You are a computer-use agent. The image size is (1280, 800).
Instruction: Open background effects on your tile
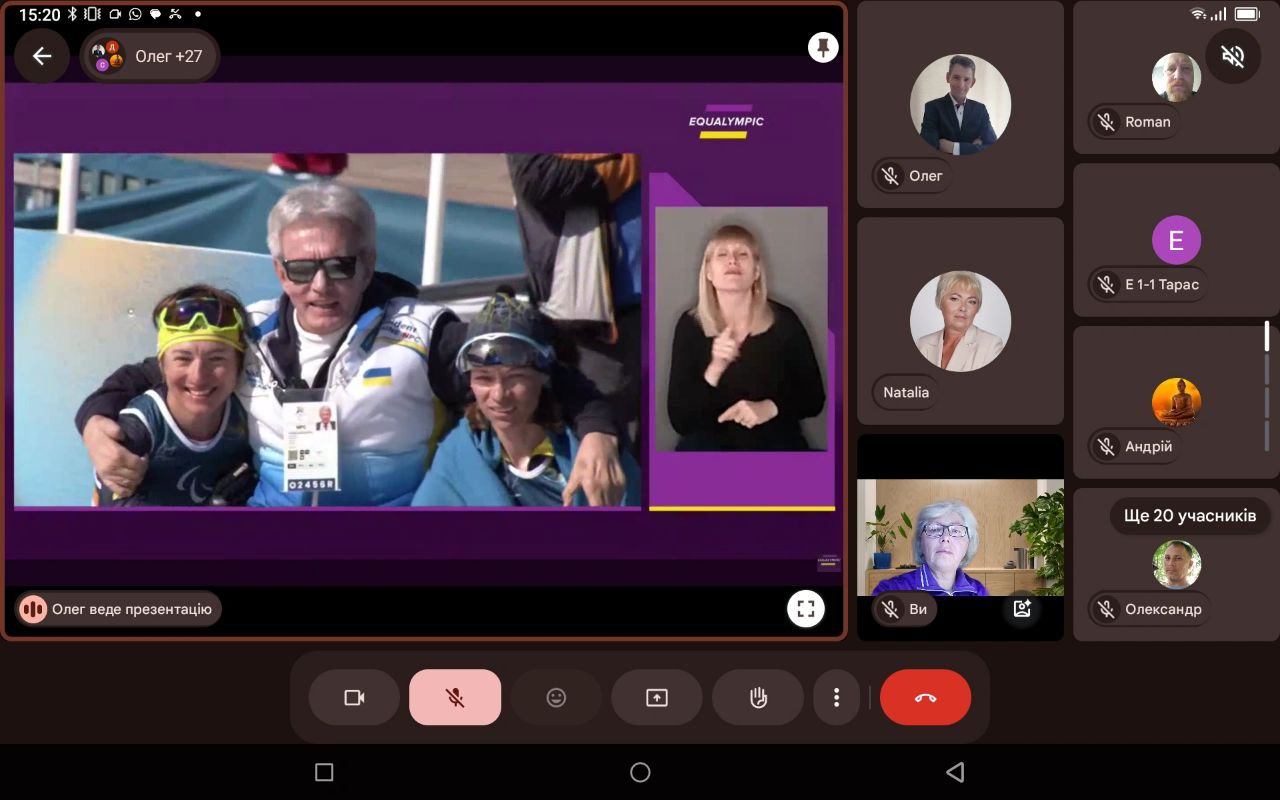click(x=1022, y=608)
